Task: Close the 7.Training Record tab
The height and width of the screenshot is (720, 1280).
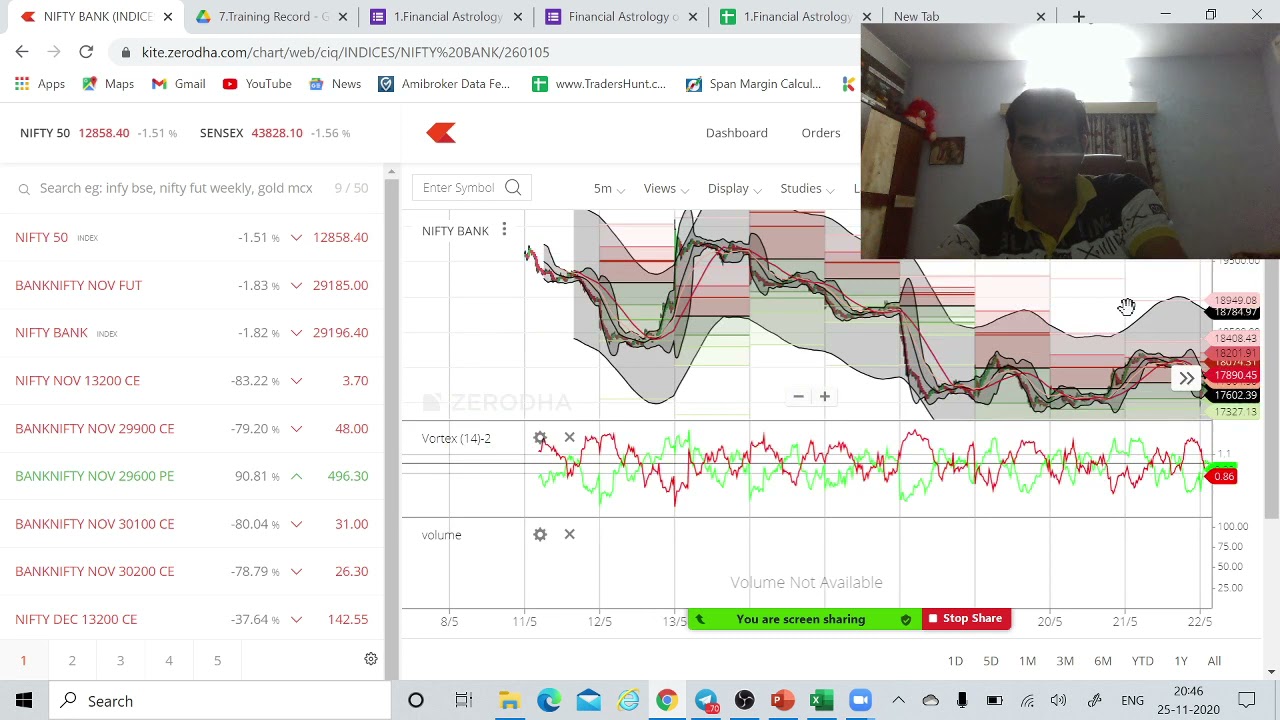Action: click(x=342, y=17)
